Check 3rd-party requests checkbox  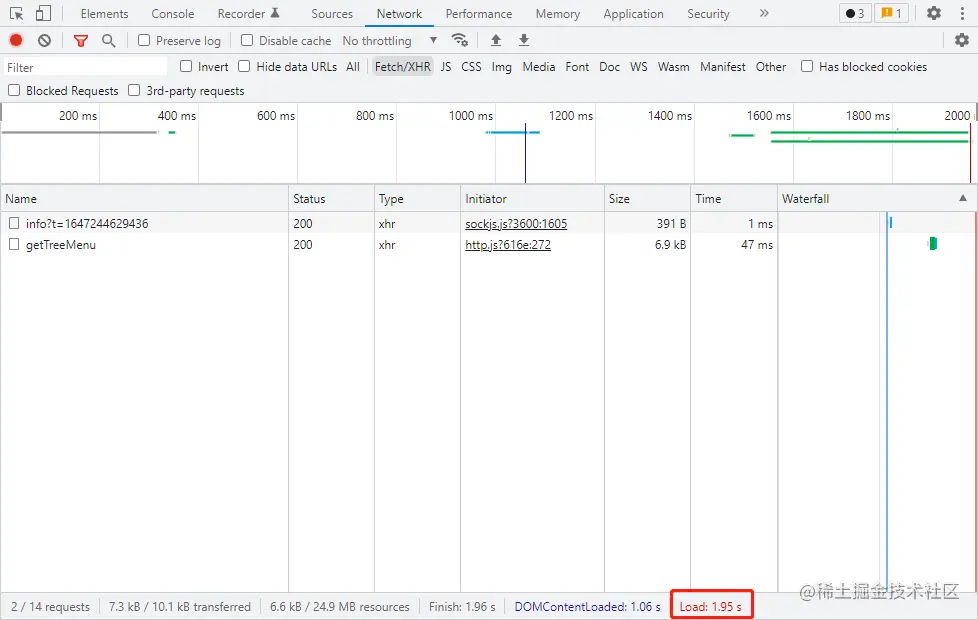point(134,90)
